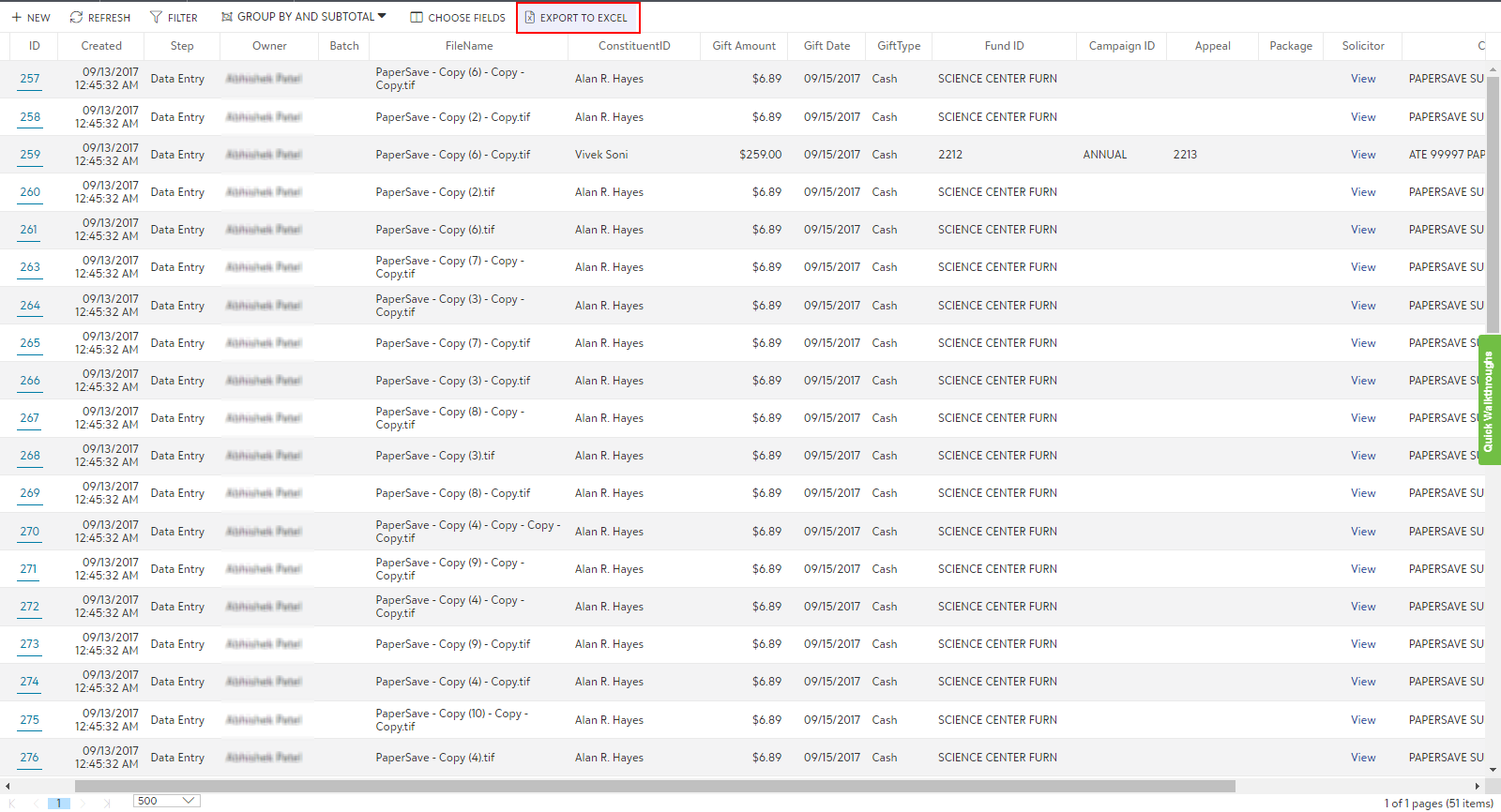Click the Export to Excel file icon
1501x812 pixels.
[530, 18]
